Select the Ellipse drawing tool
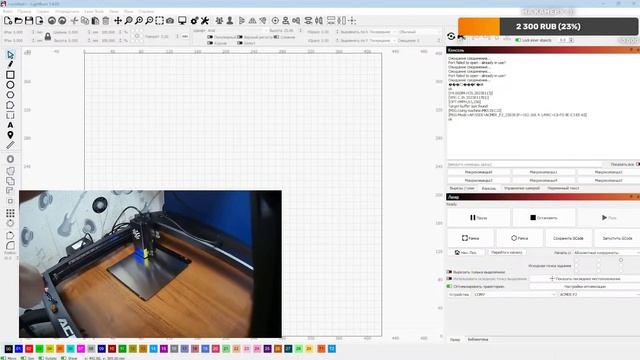This screenshot has height=360, width=640. [x=10, y=85]
